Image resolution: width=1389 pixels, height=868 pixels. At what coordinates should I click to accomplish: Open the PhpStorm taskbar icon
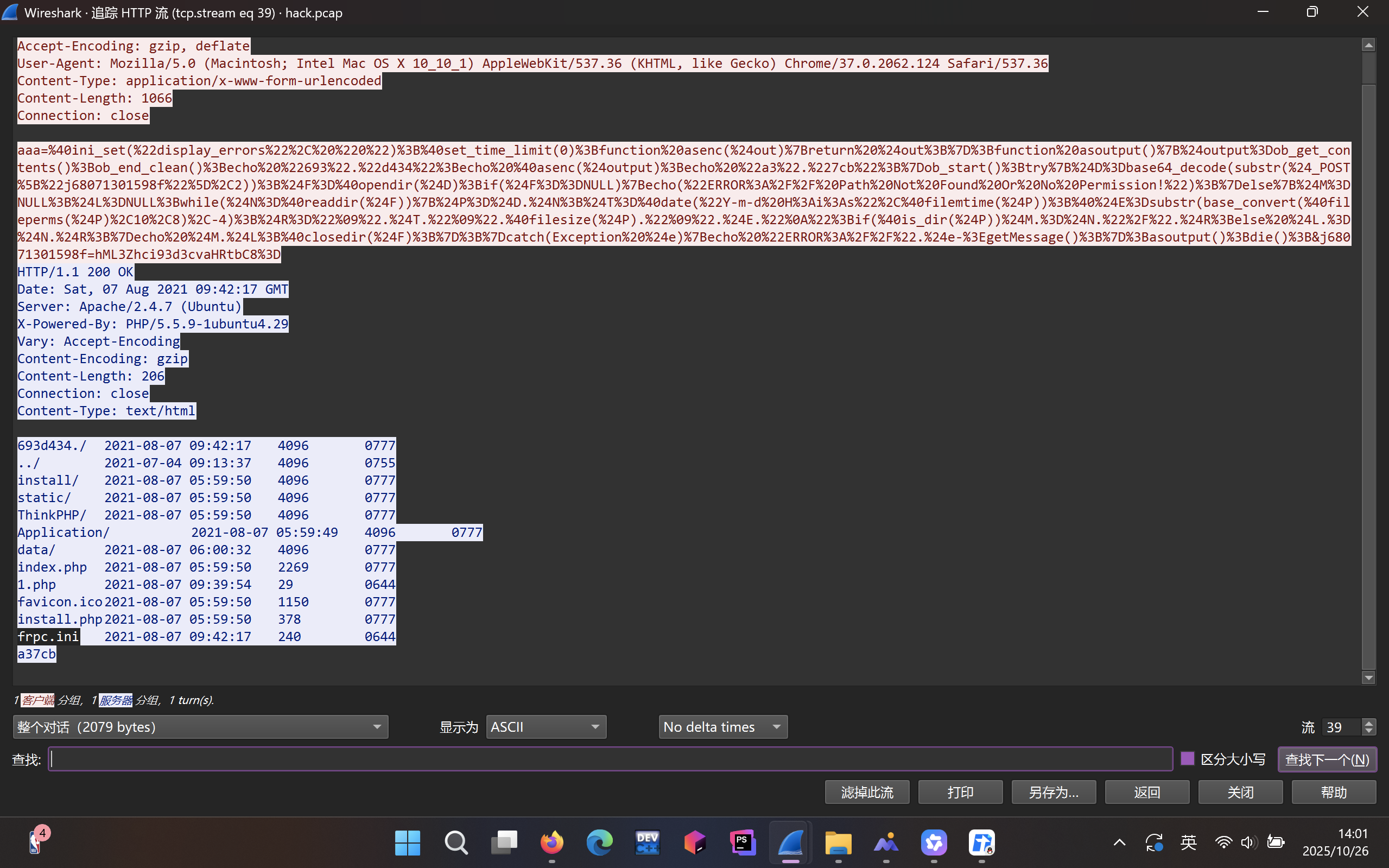click(743, 842)
